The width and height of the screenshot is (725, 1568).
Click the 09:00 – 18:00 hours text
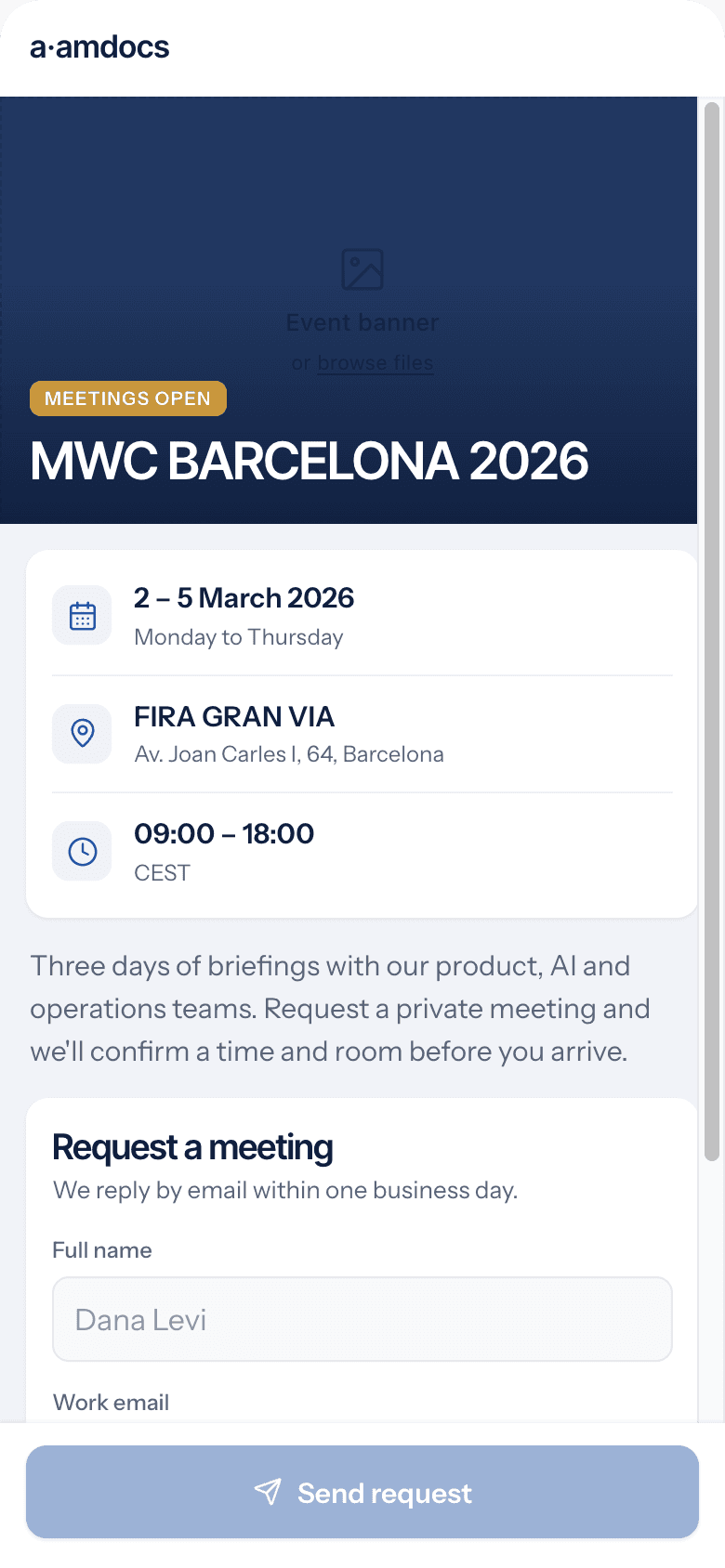pyautogui.click(x=224, y=833)
